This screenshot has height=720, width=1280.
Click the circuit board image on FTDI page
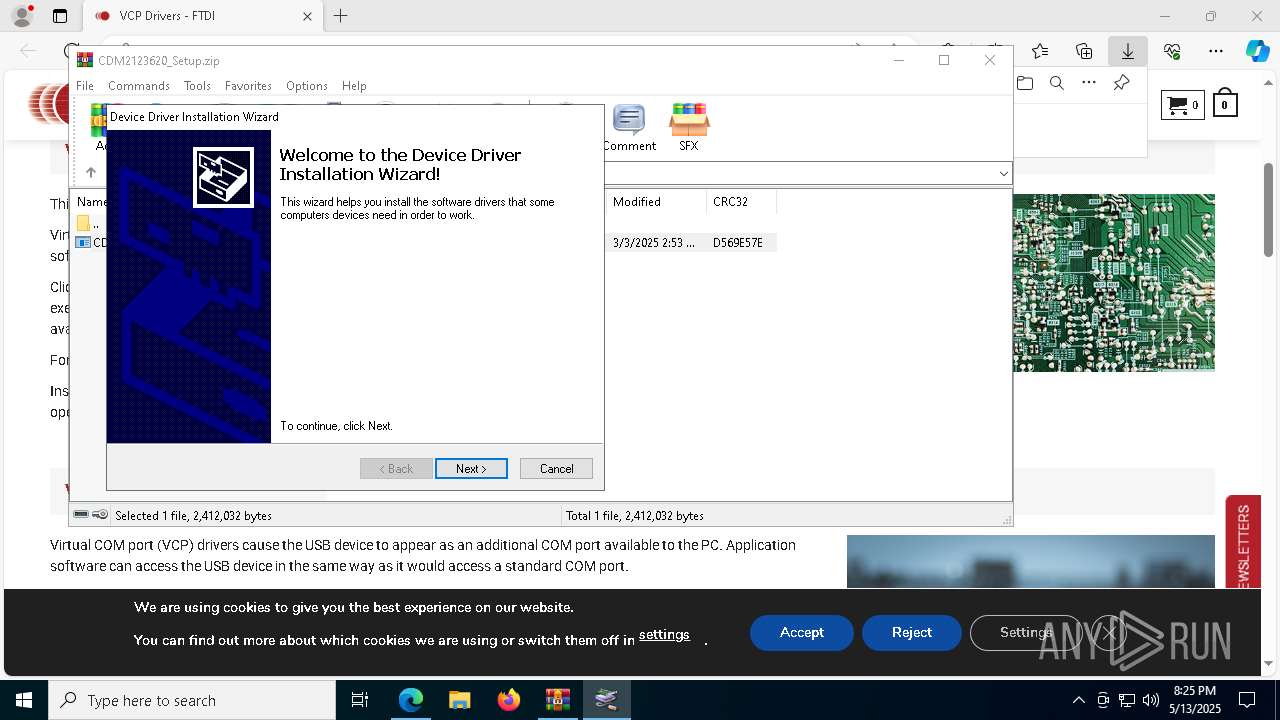pyautogui.click(x=1114, y=283)
